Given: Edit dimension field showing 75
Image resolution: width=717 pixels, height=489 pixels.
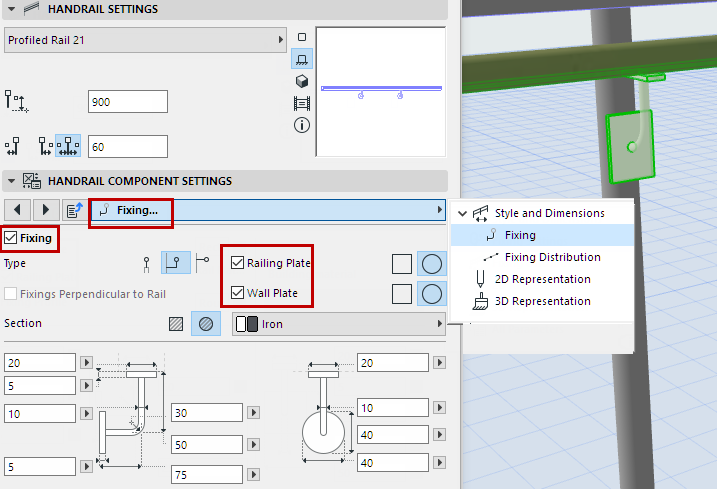Looking at the screenshot, I should (x=207, y=475).
